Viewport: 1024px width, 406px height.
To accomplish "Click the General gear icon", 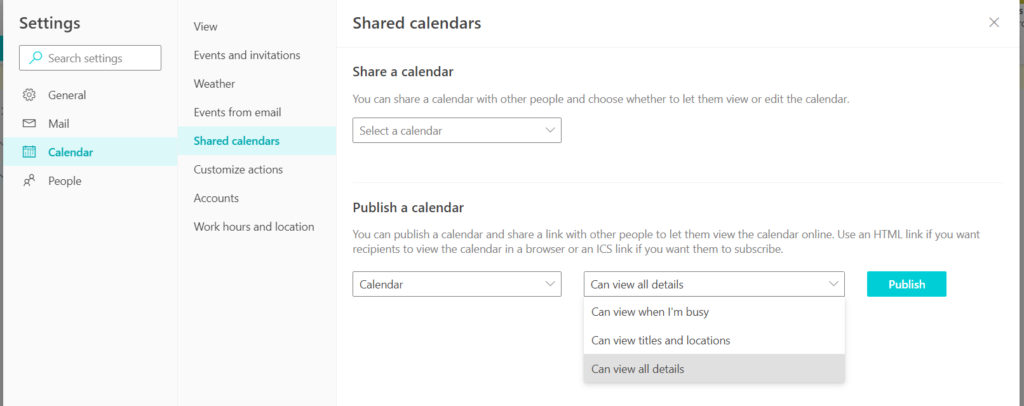I will pyautogui.click(x=29, y=95).
